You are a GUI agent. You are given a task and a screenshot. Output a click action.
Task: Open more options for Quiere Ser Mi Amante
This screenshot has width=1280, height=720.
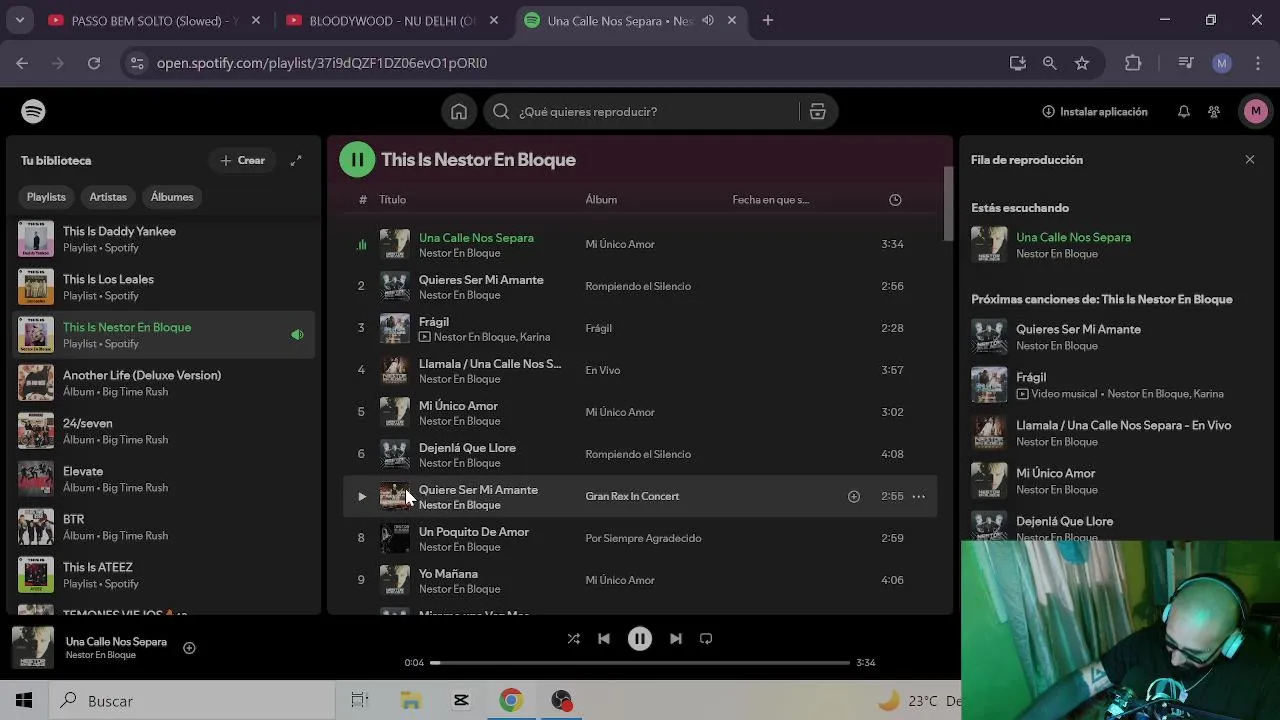click(x=918, y=496)
